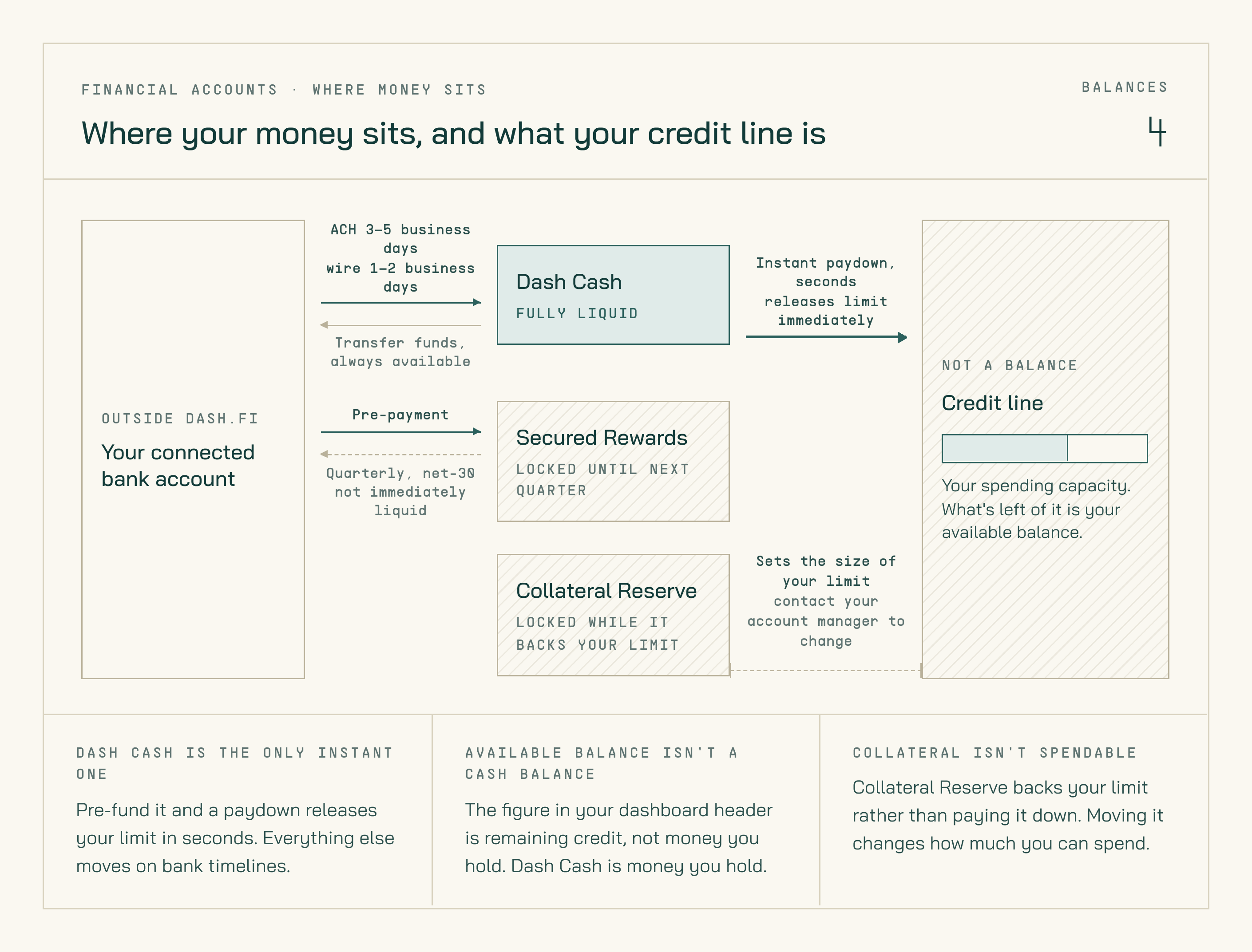Click the page number 4 glyph
Image resolution: width=1252 pixels, height=952 pixels.
pos(1157,131)
